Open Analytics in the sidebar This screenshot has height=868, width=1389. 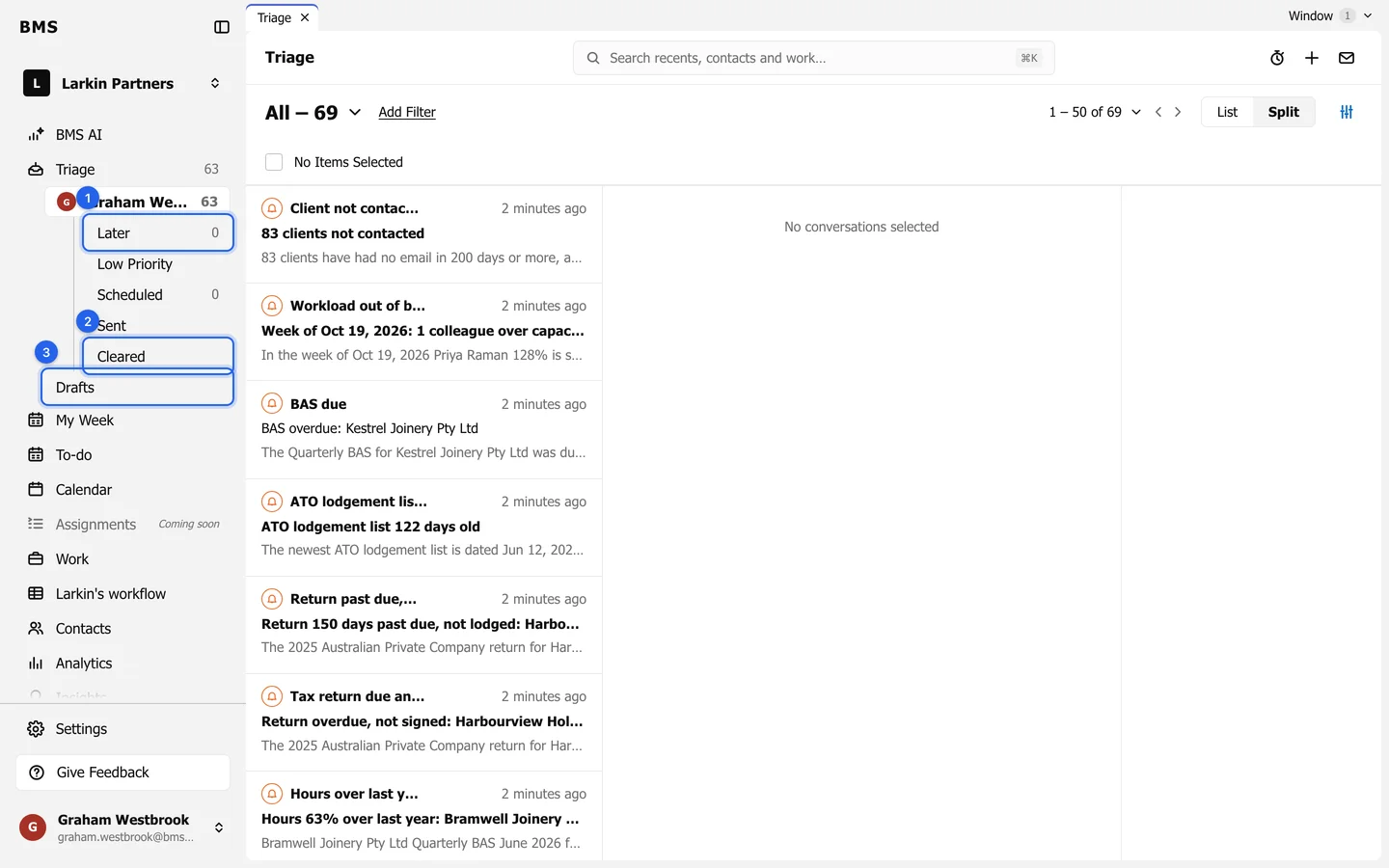pos(123,663)
